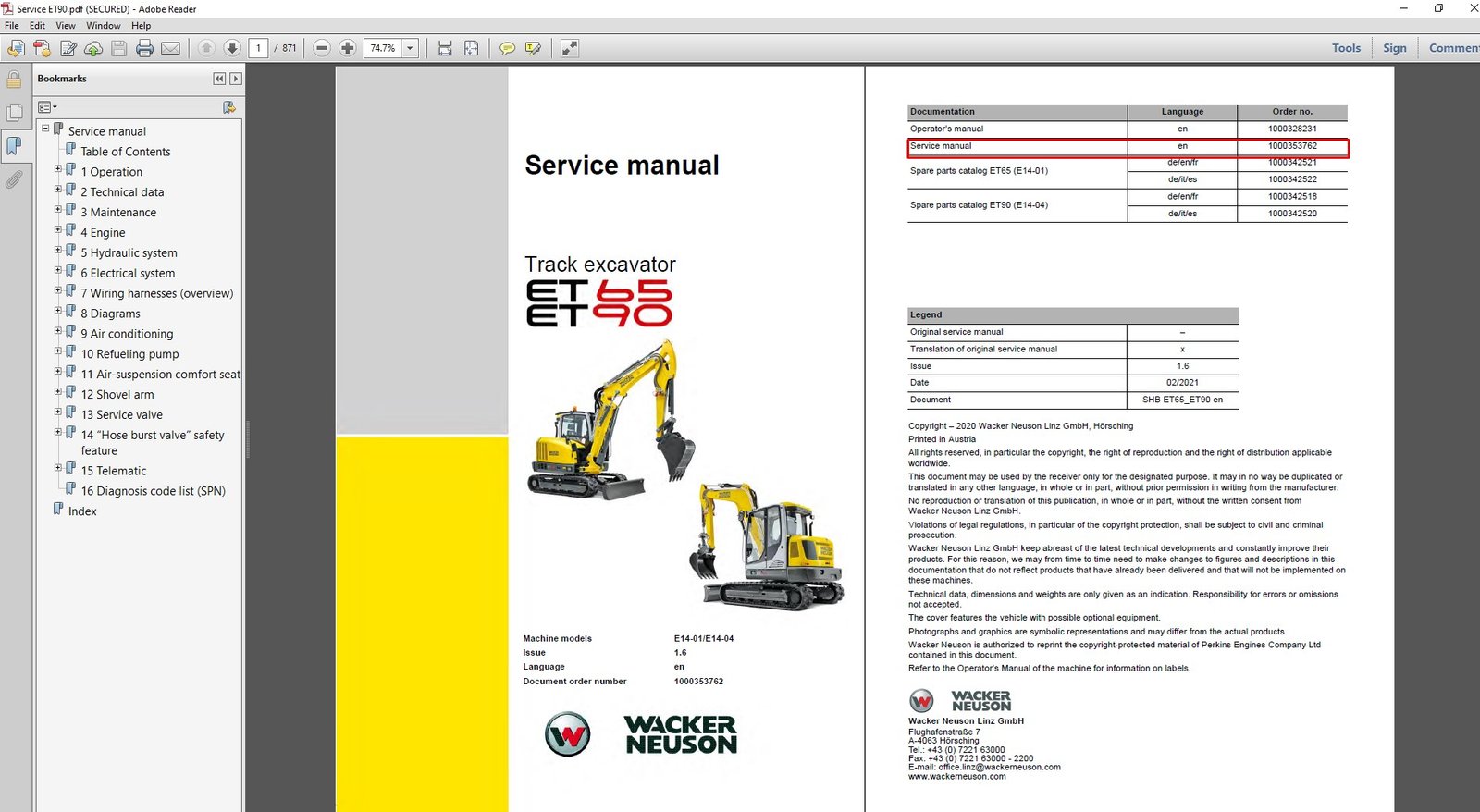Click the security padlock sidebar icon
The height and width of the screenshot is (812, 1480).
[x=14, y=80]
